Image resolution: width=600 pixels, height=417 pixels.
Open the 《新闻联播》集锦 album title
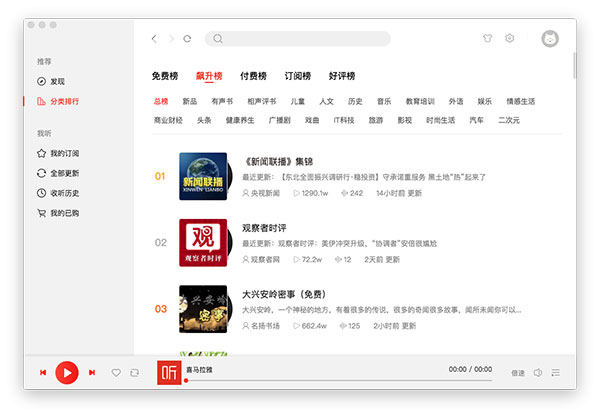coord(278,160)
